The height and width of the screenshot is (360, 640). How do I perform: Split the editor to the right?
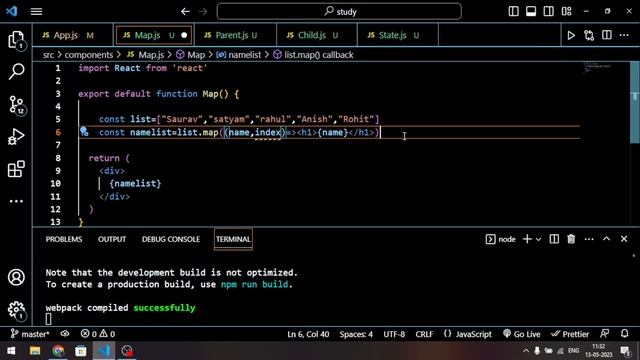pyautogui.click(x=607, y=35)
